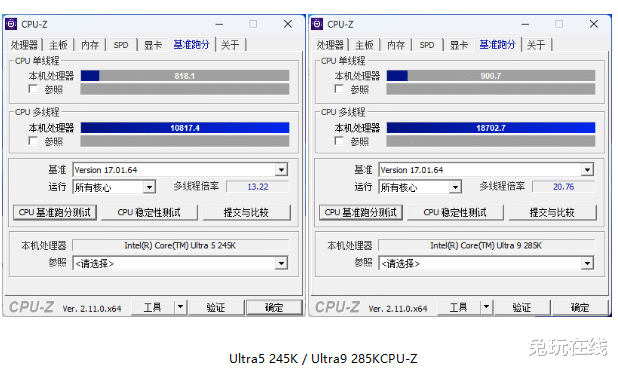Screen dimensions: 618x370
Task: Click single-thread score bar 818.1
Action: click(x=185, y=76)
